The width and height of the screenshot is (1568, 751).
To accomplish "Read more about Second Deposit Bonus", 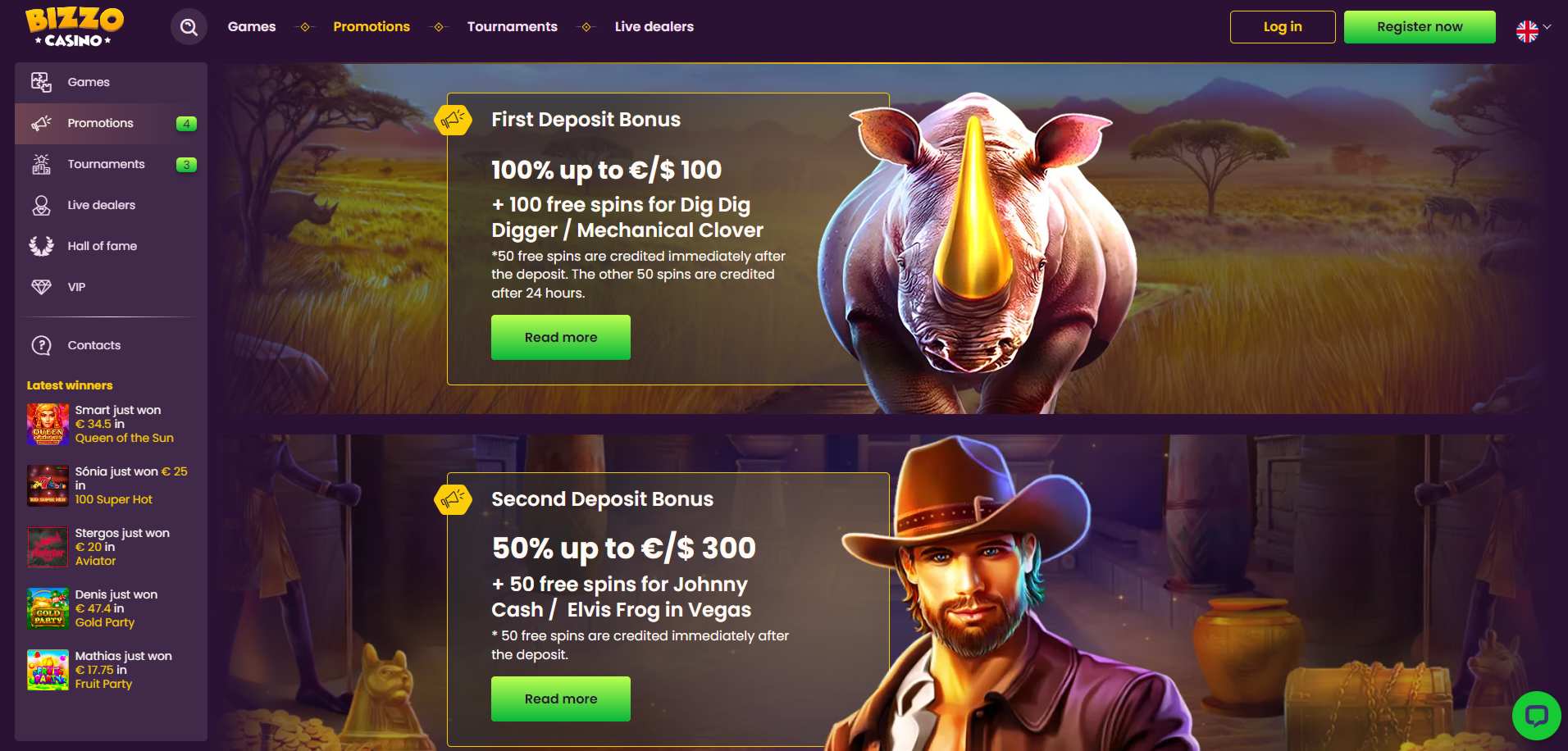I will [x=561, y=699].
